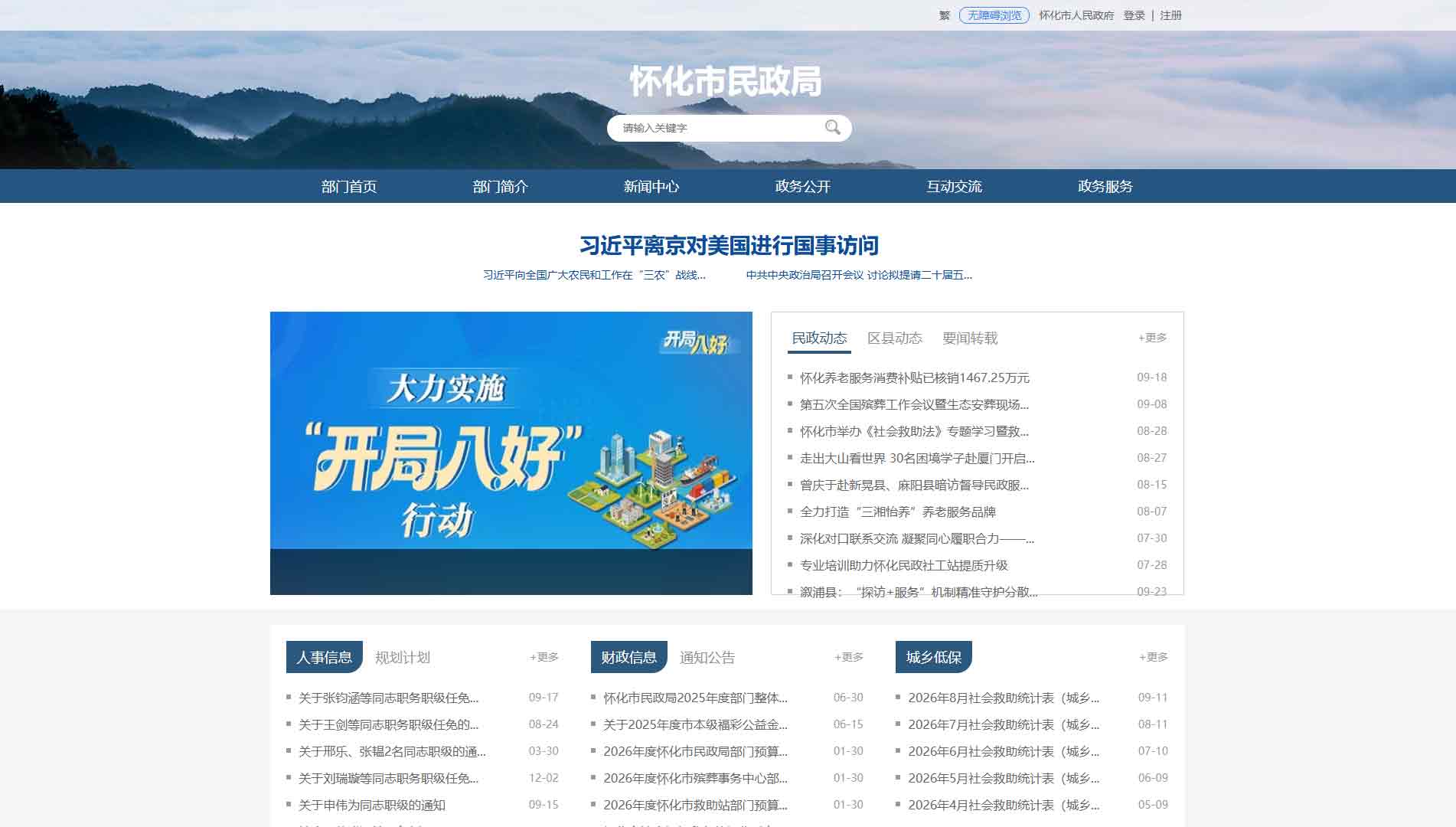Open article 全力打造“三湘怡养”养老服务品牌
The height and width of the screenshot is (827, 1456).
(x=898, y=512)
